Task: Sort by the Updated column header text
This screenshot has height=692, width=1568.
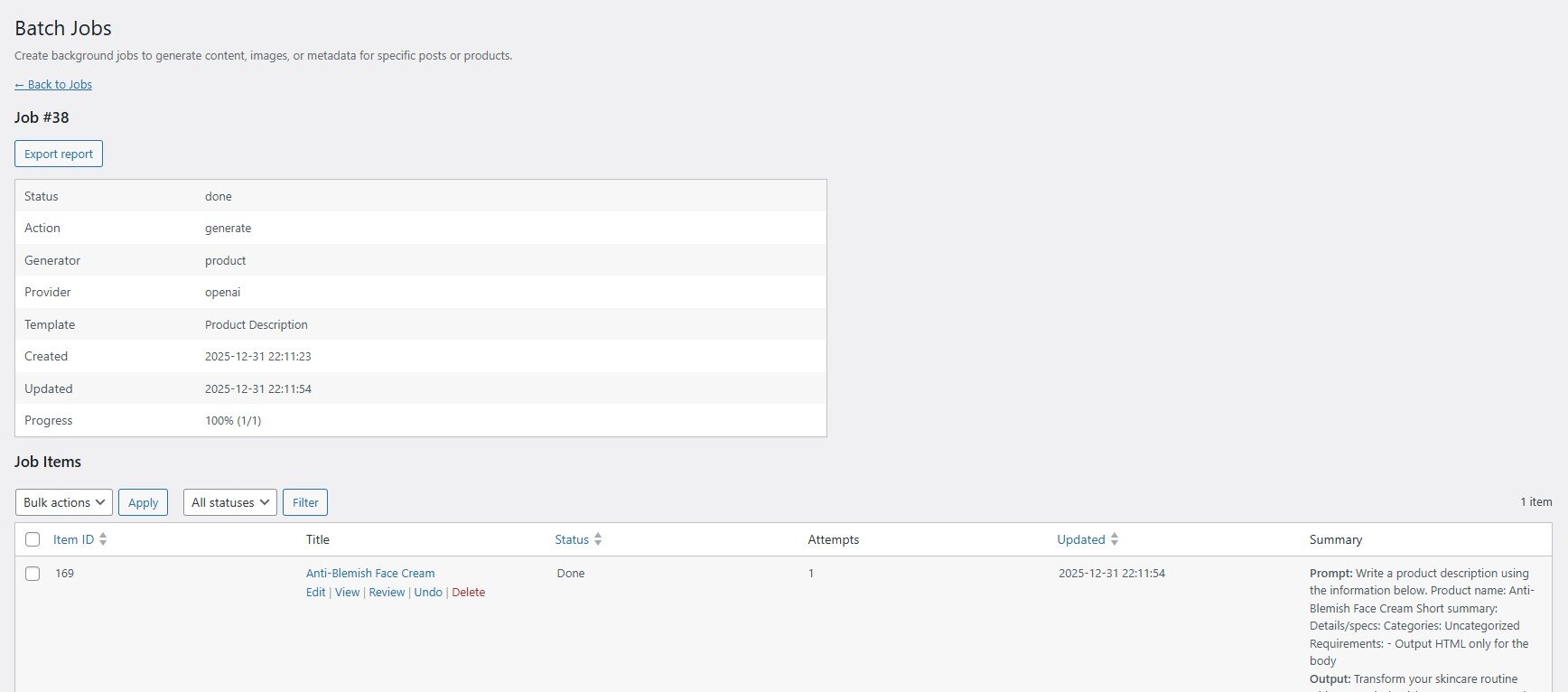Action: tap(1080, 539)
